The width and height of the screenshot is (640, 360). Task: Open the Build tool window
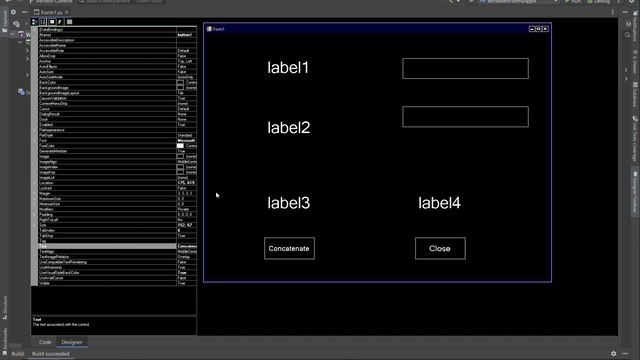point(17,354)
